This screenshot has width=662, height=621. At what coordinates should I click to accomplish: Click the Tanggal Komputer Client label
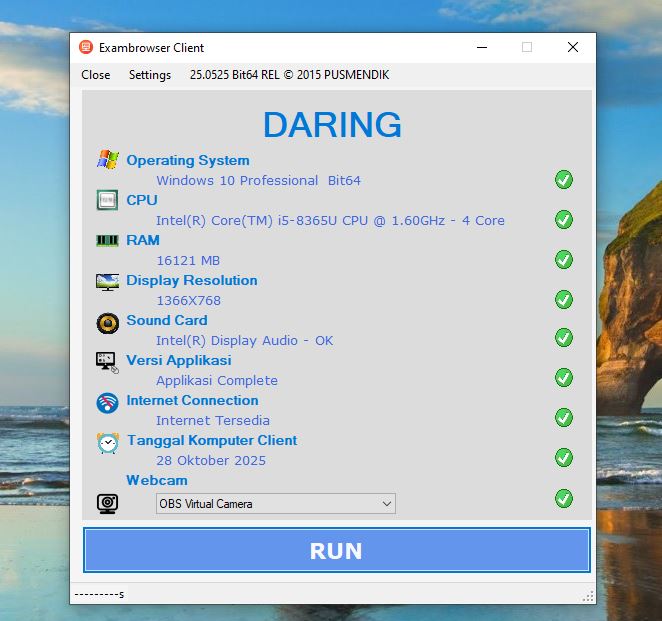[212, 441]
